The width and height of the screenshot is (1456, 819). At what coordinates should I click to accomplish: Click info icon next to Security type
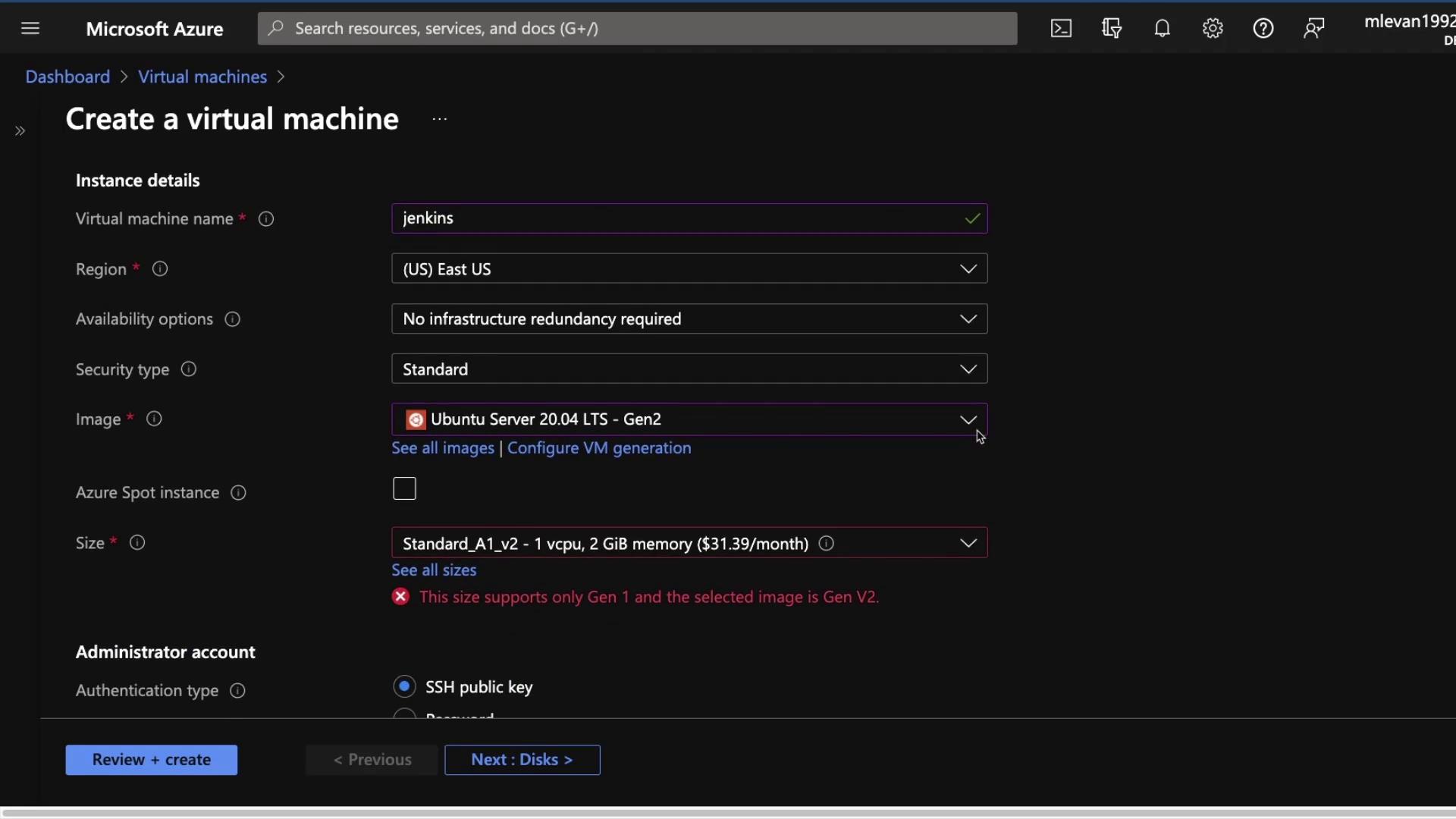tap(189, 369)
